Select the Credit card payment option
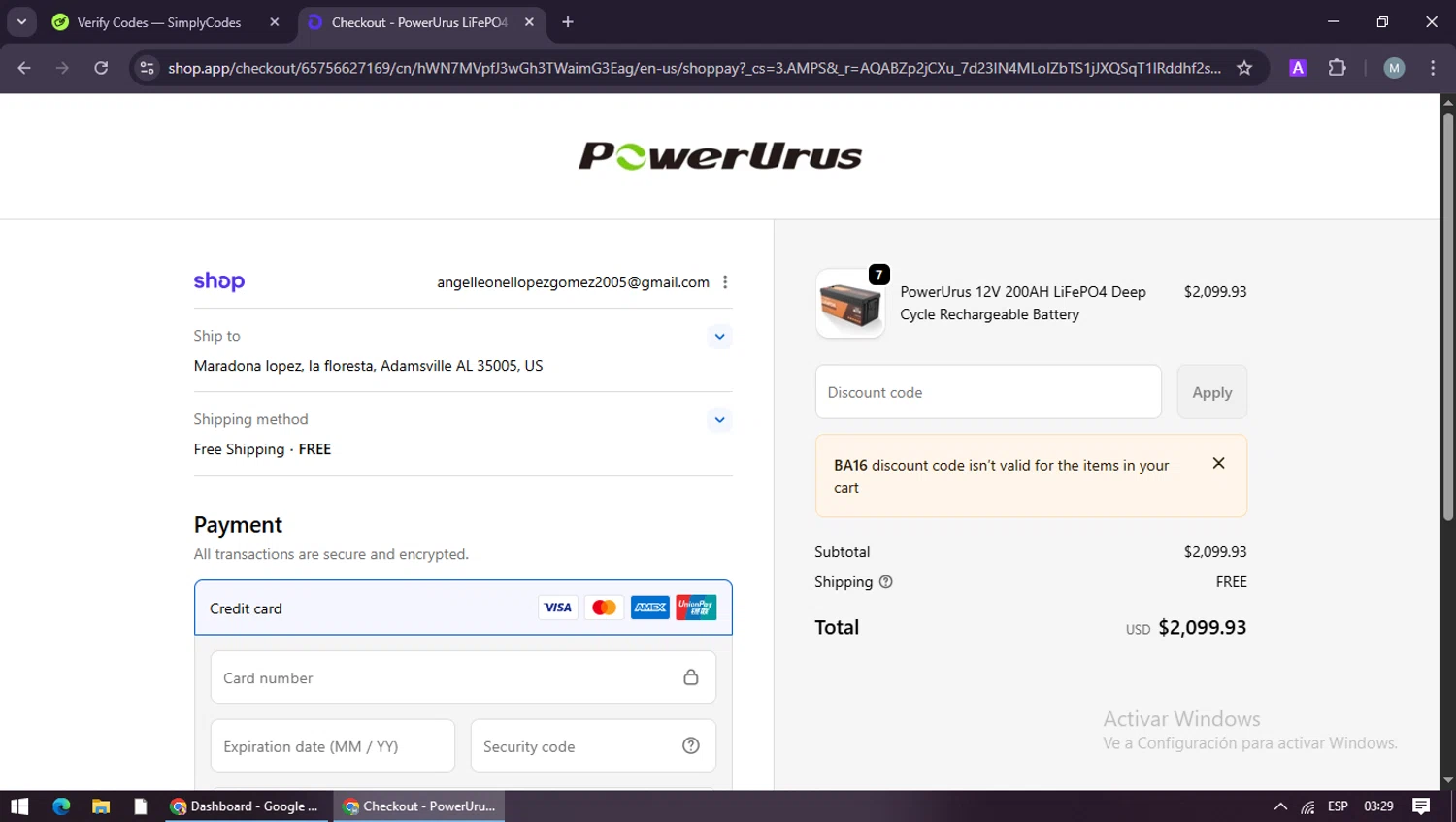 [x=463, y=608]
